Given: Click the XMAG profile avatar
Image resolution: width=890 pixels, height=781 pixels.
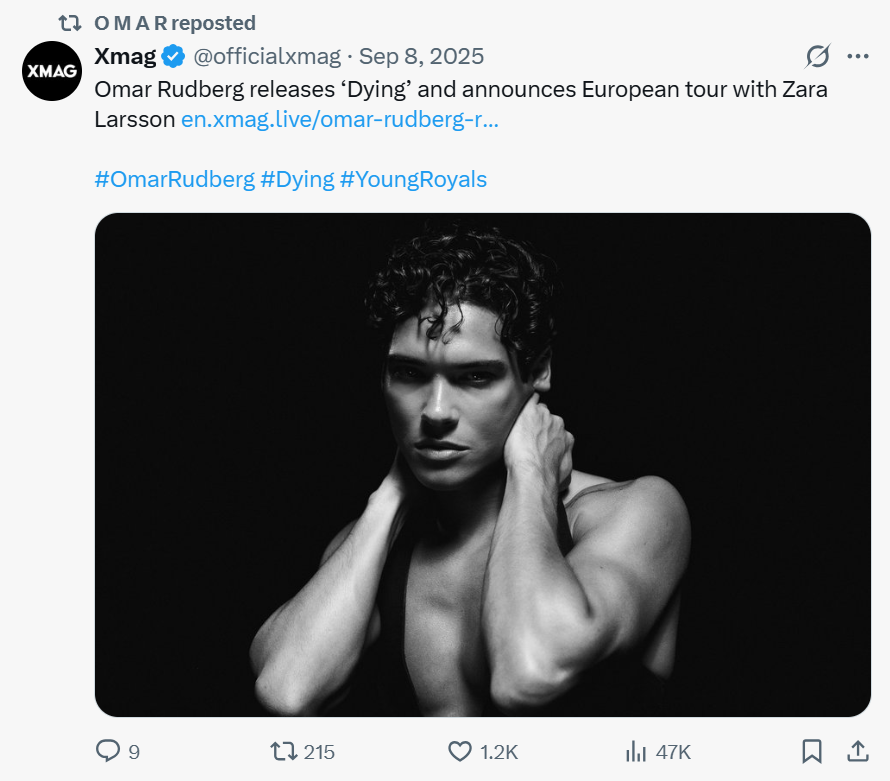Looking at the screenshot, I should pos(52,72).
